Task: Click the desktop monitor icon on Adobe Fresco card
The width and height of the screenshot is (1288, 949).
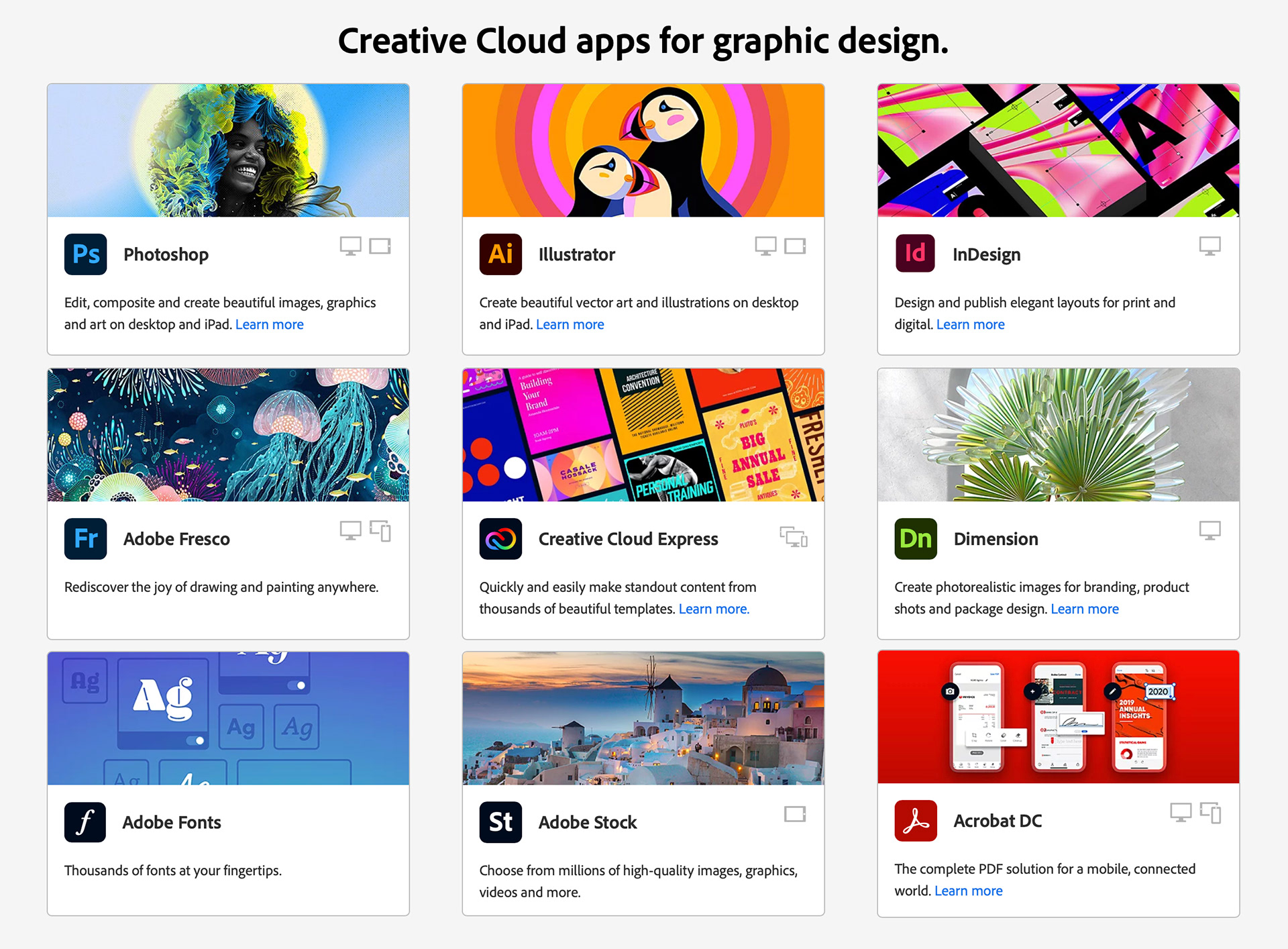Action: click(x=350, y=531)
